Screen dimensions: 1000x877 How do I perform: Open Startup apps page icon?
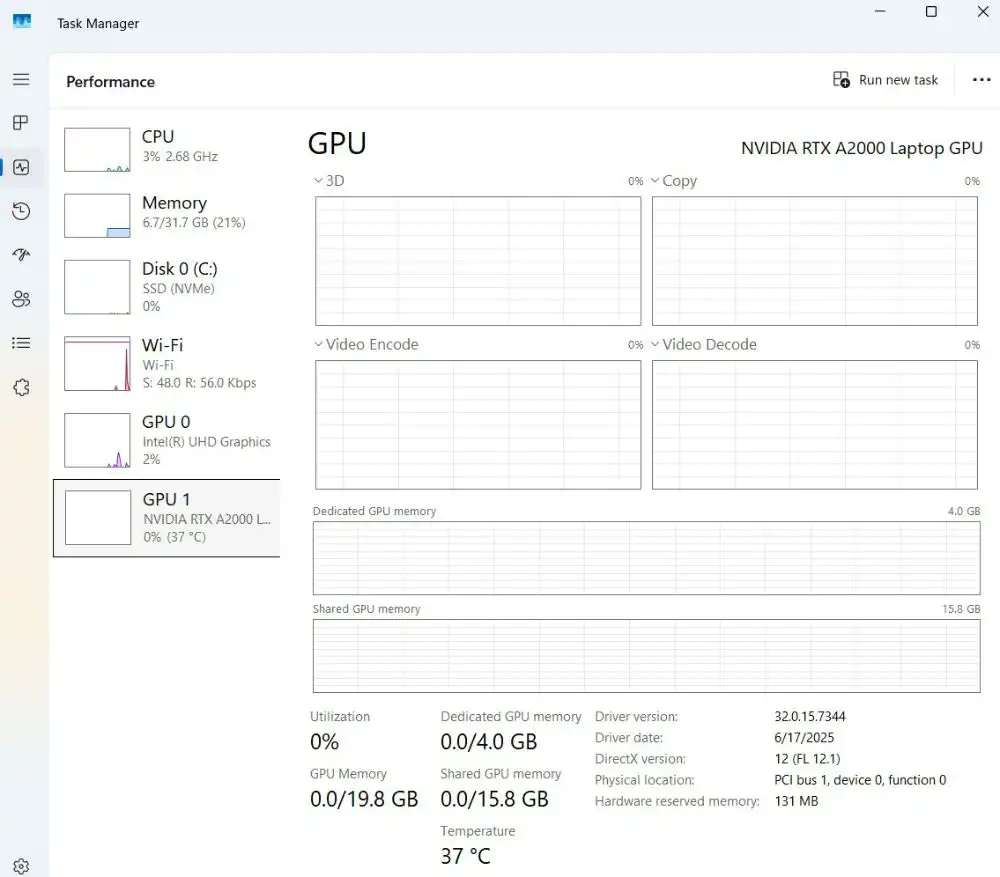click(x=21, y=255)
